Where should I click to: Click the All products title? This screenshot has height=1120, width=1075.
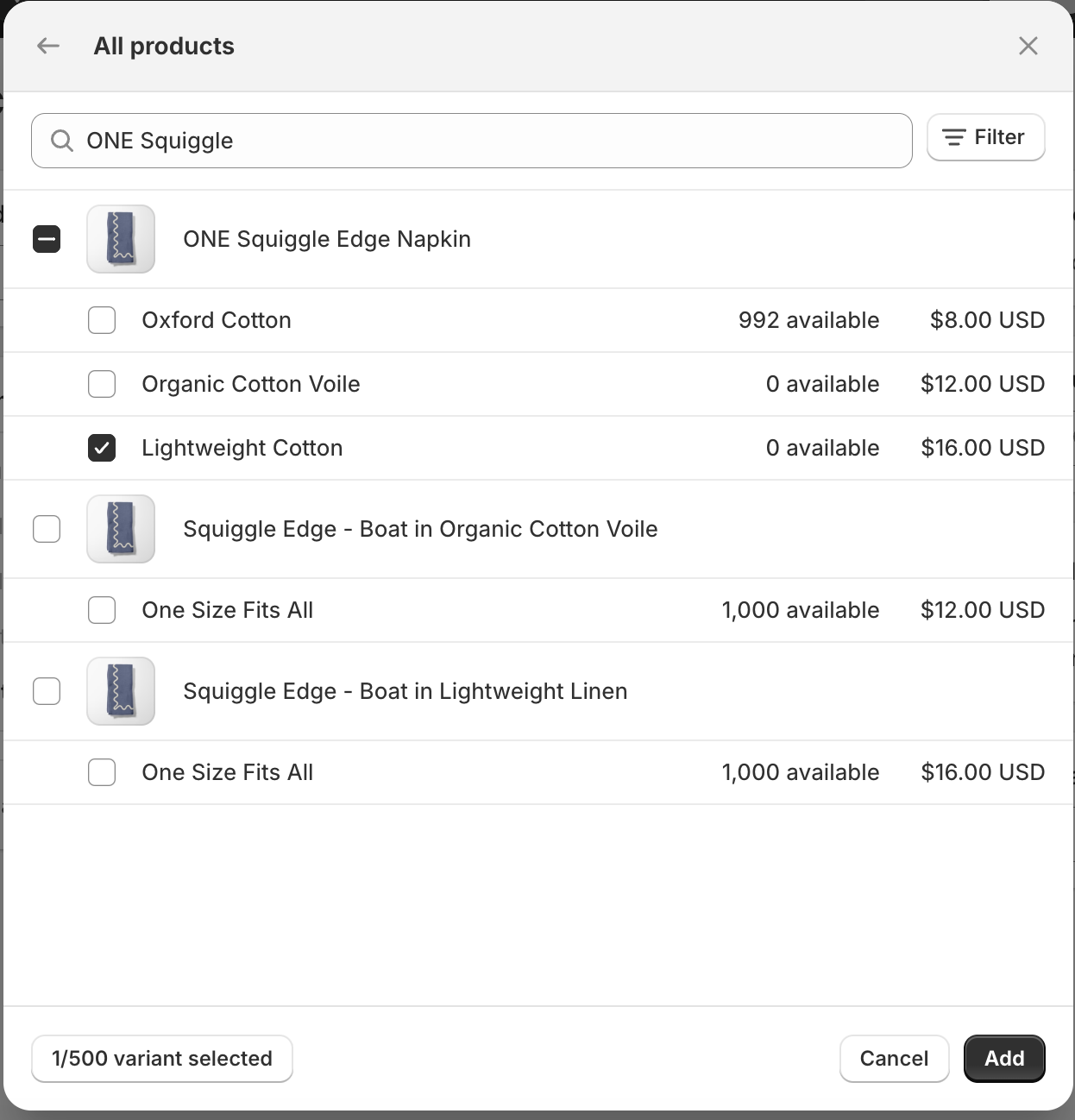(x=164, y=46)
